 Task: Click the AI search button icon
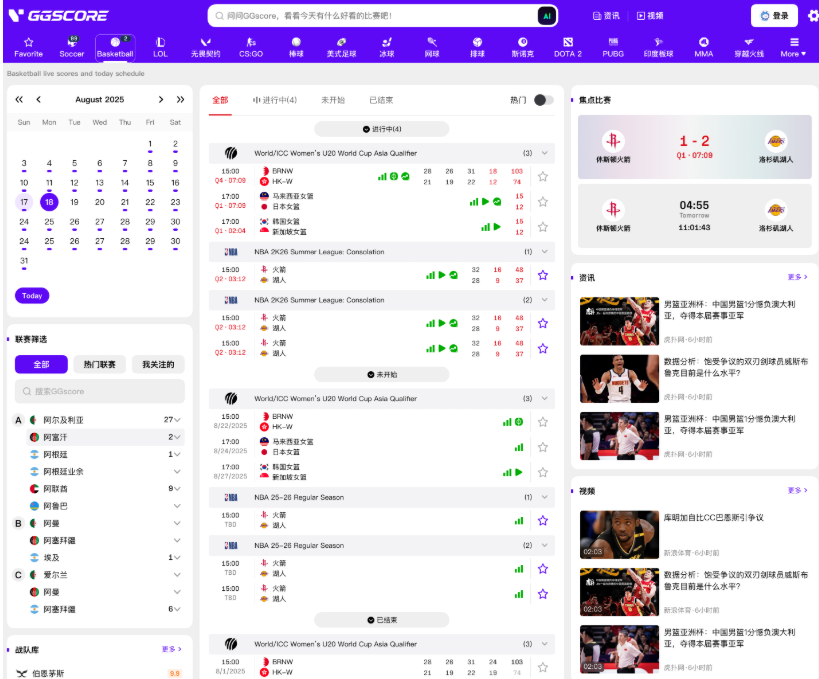click(x=546, y=16)
